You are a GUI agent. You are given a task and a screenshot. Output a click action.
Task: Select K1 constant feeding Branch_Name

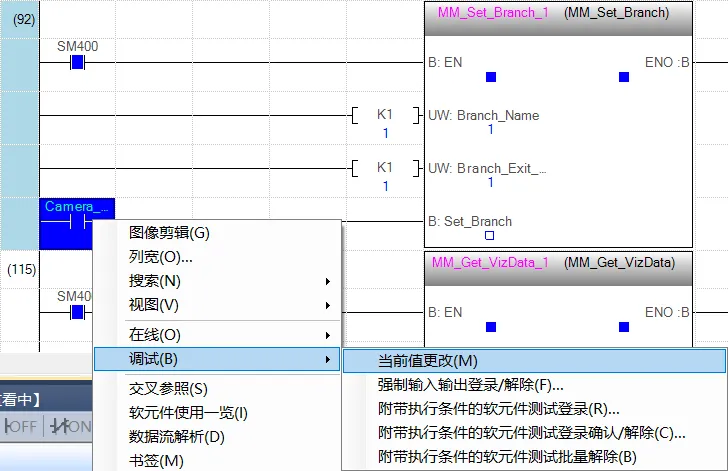click(x=385, y=114)
